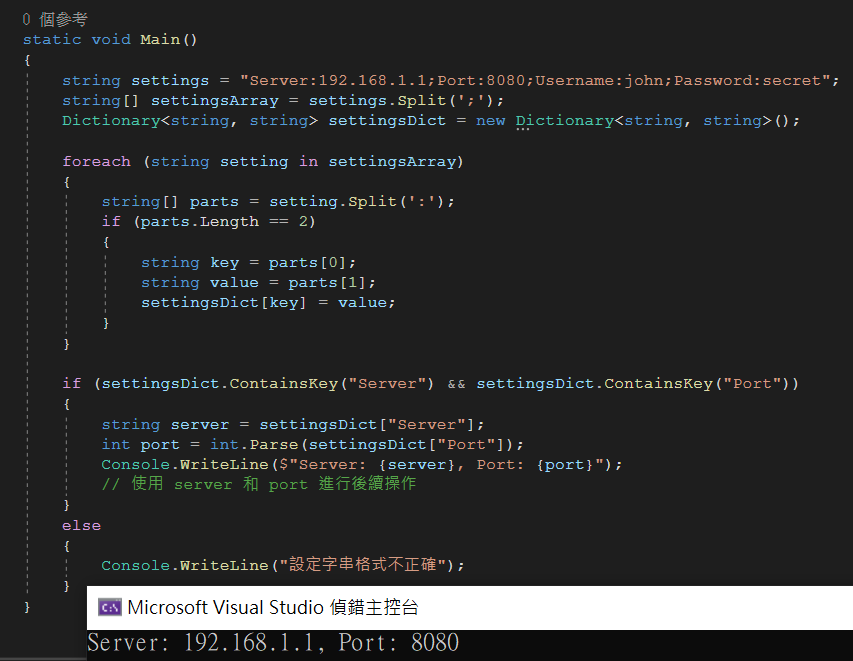Click "settingsArray" in its string[] declaration
Screen dimensions: 853x661
point(214,101)
